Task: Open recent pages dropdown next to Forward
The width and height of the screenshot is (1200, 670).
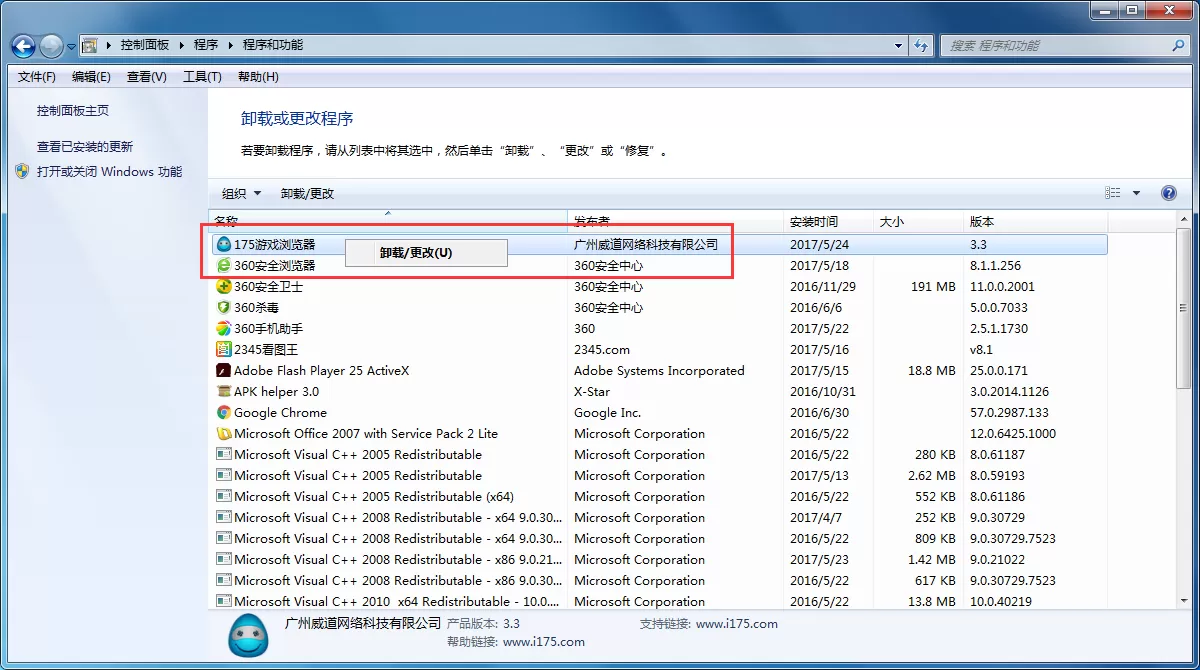Action: (x=71, y=46)
